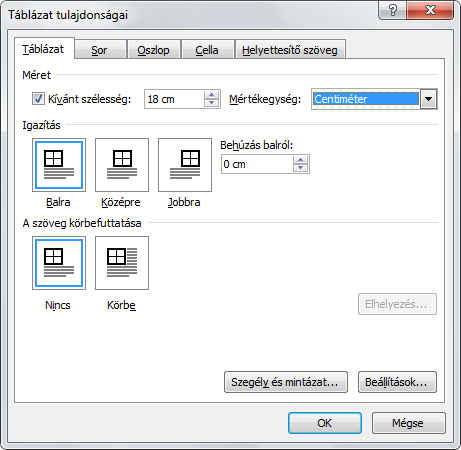
Task: Cancel with the Mégse button
Action: coord(408,423)
